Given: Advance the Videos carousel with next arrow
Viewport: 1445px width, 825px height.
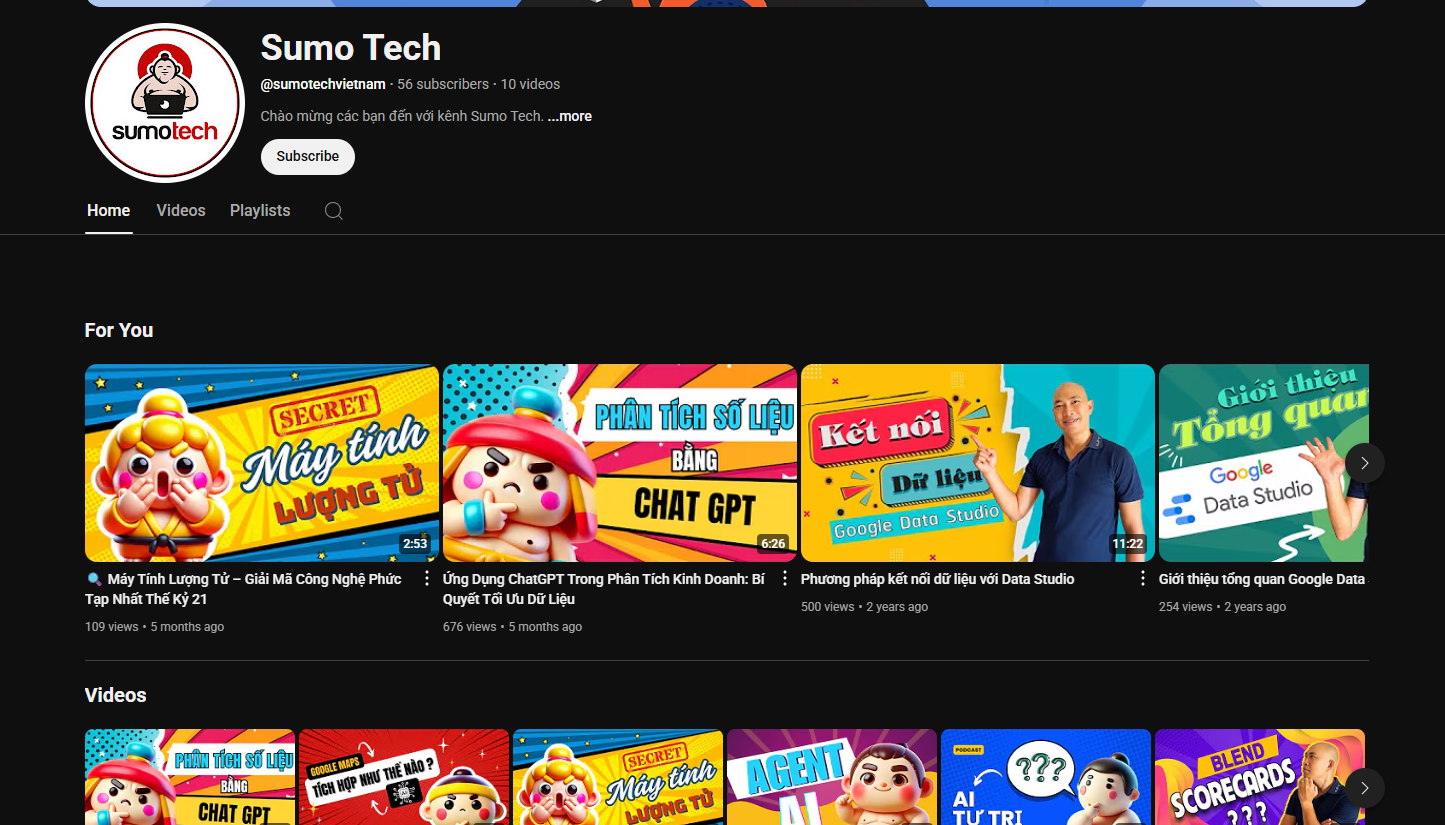Looking at the screenshot, I should (x=1365, y=788).
